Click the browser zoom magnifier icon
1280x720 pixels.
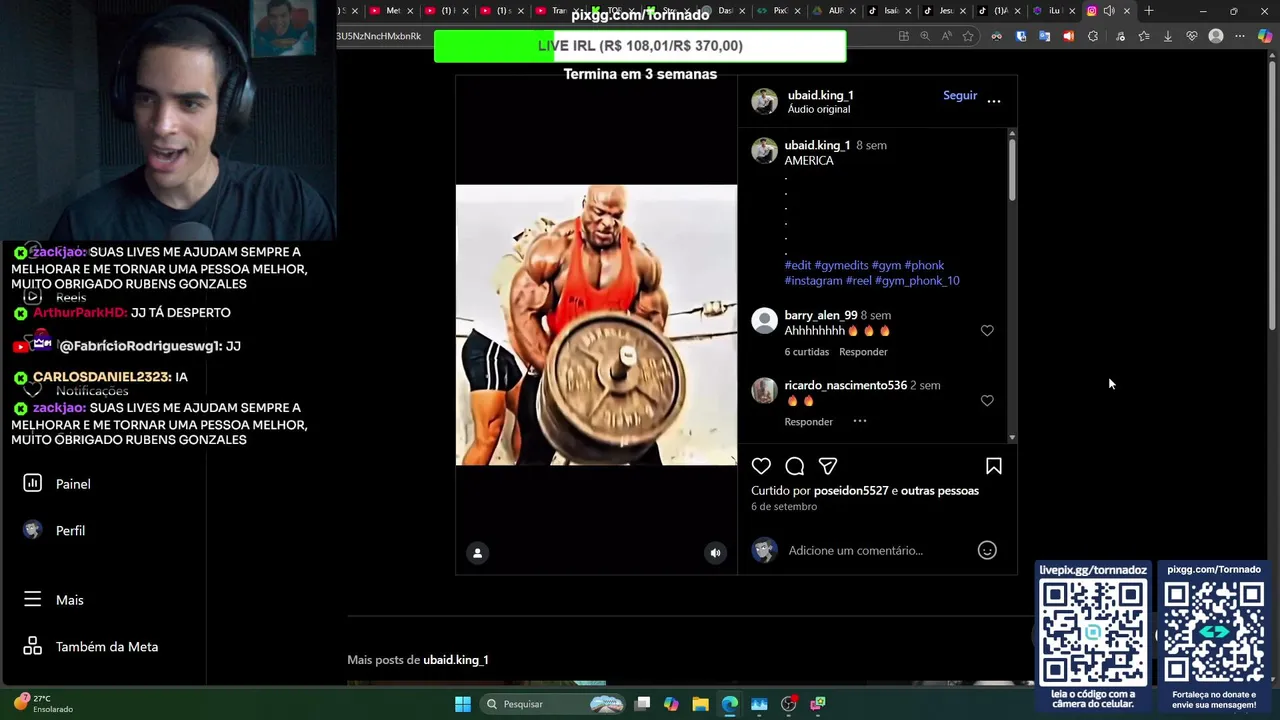925,36
